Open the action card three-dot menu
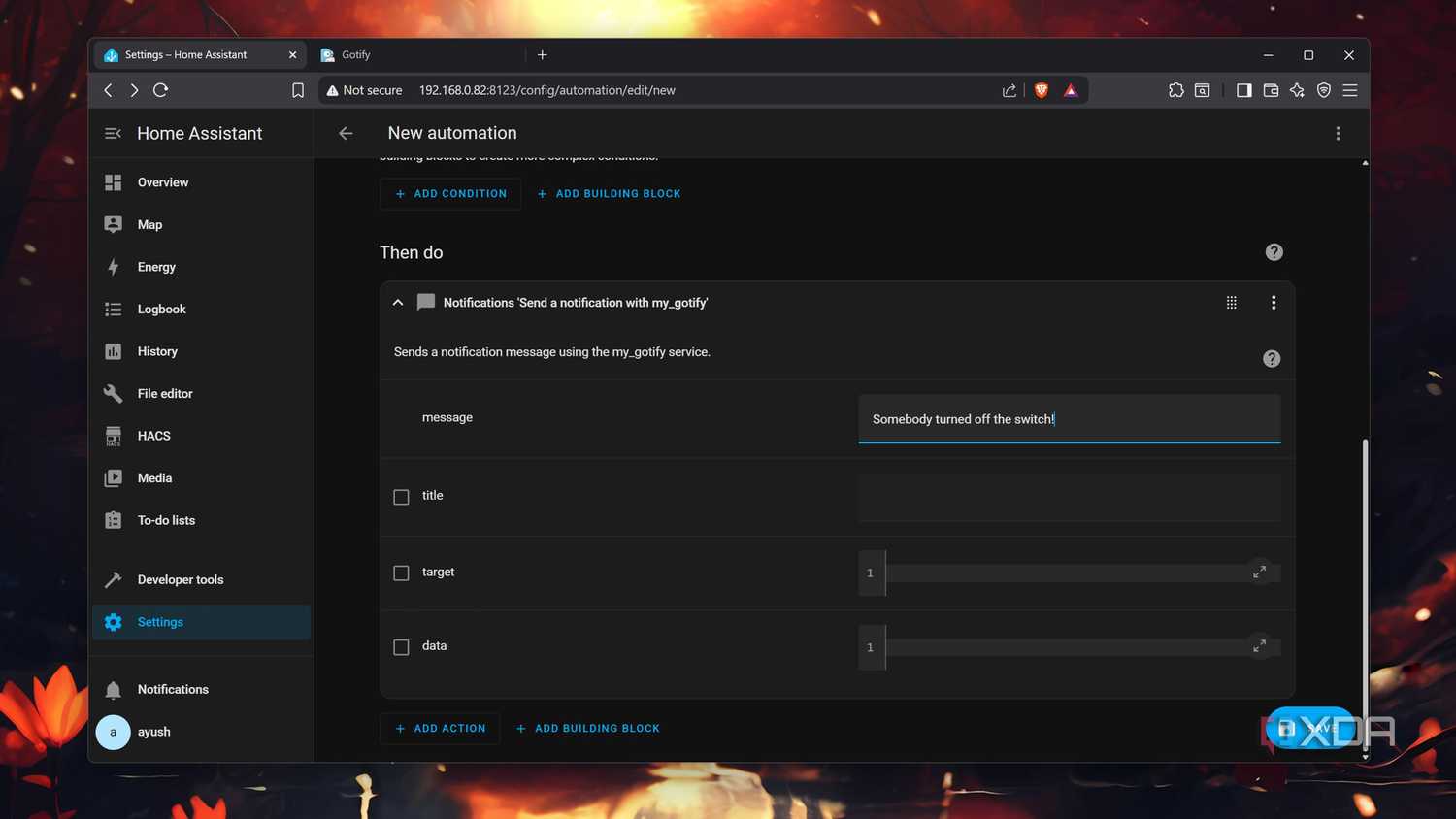Viewport: 1456px width, 819px height. [1274, 303]
